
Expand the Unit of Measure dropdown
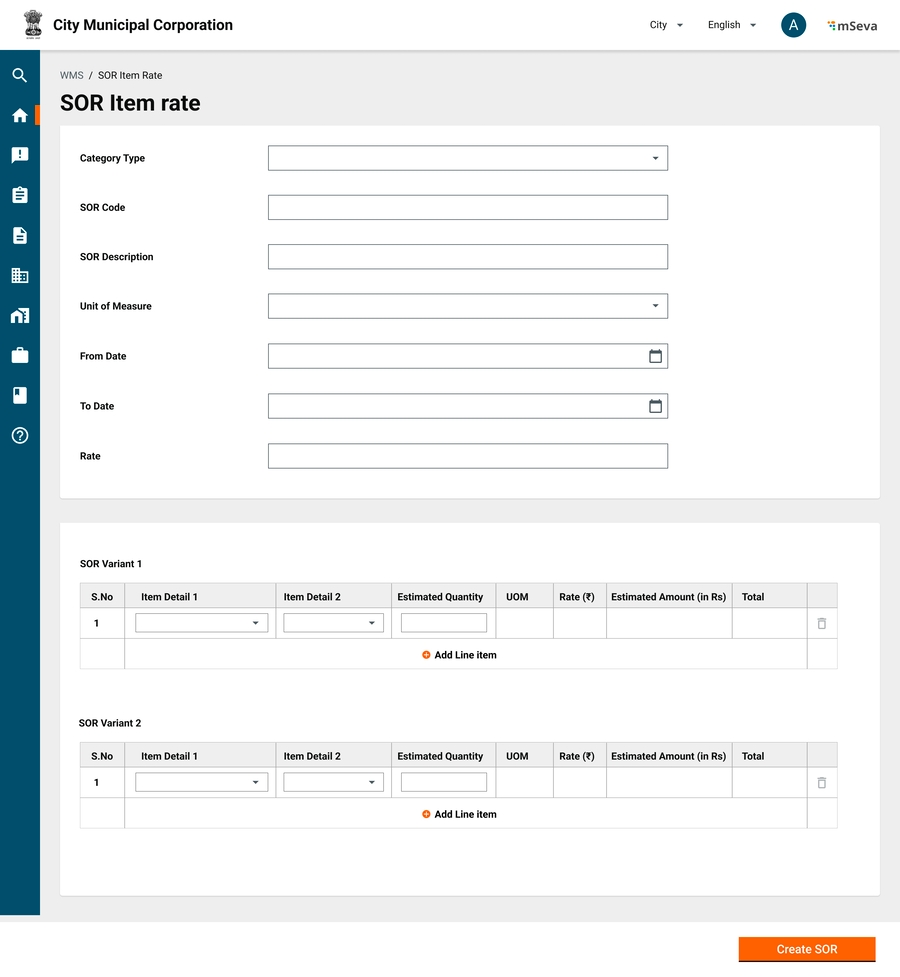point(467,306)
